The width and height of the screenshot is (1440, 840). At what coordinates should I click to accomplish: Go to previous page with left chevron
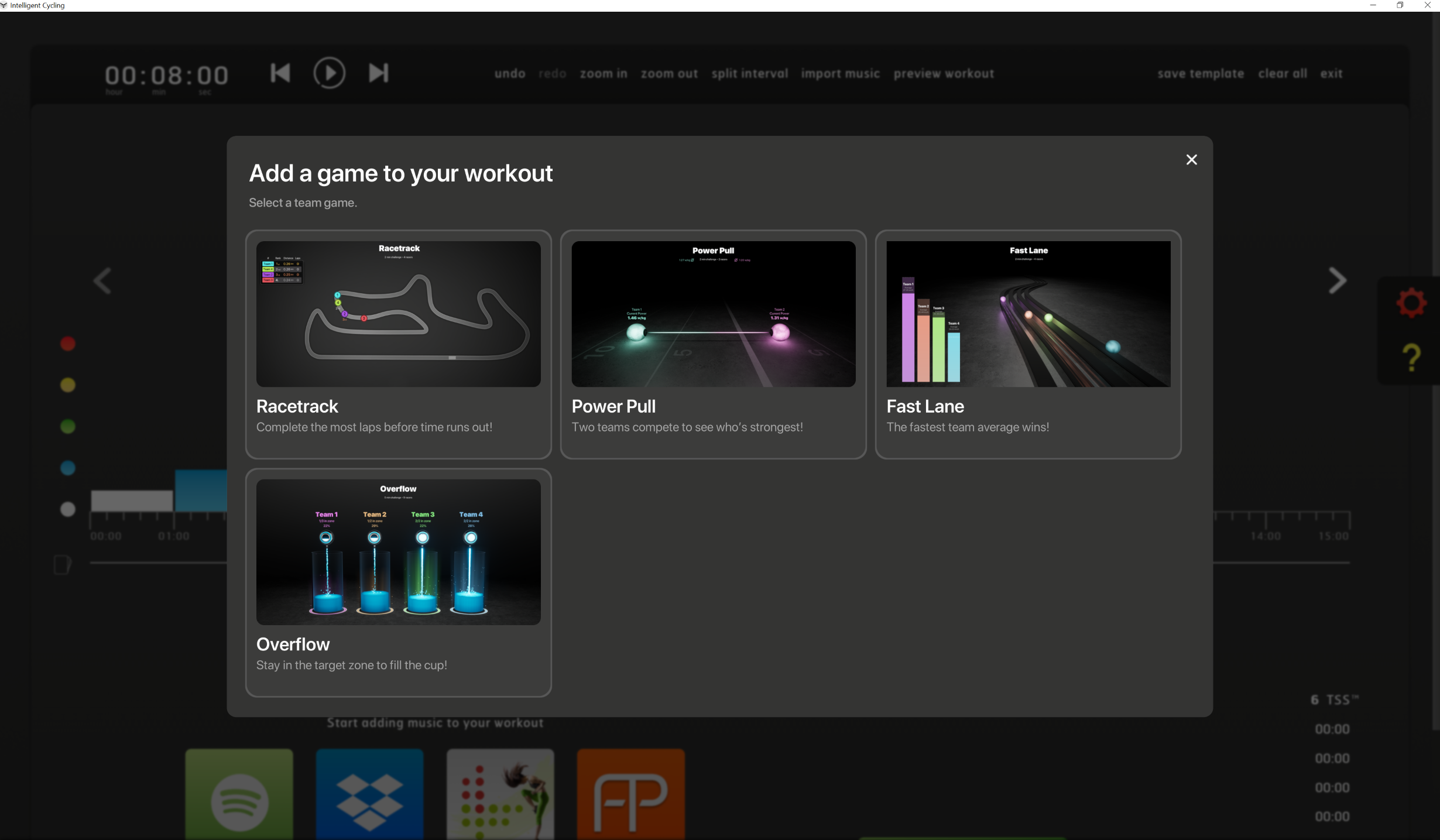pos(102,281)
